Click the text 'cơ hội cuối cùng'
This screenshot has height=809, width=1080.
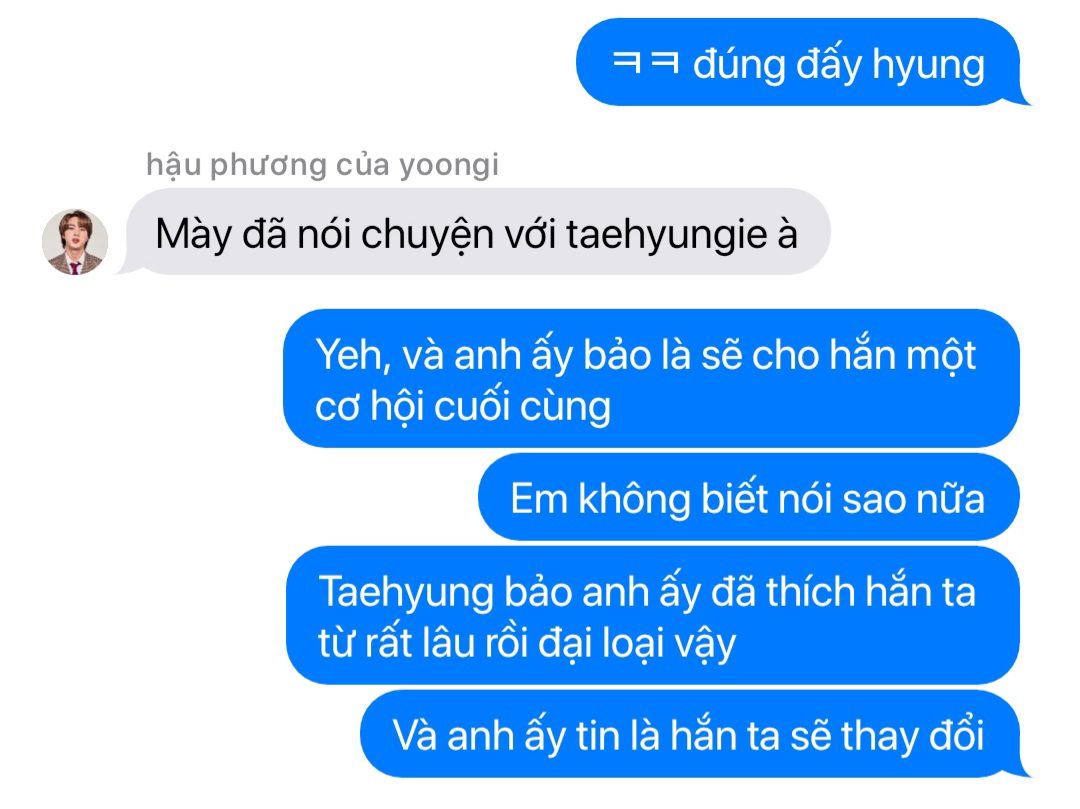(463, 407)
